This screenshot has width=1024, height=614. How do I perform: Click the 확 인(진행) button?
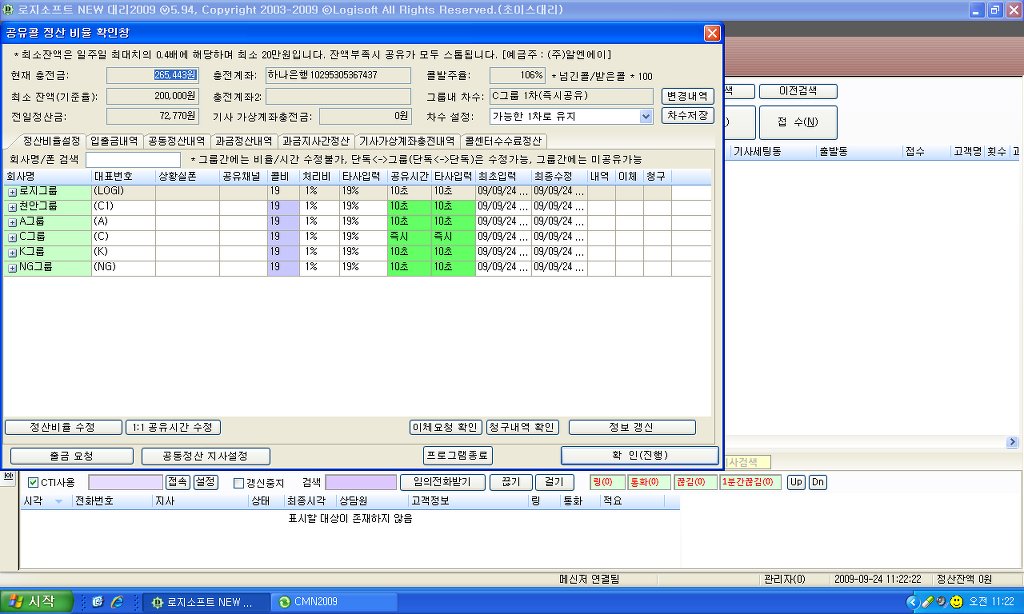pyautogui.click(x=639, y=455)
